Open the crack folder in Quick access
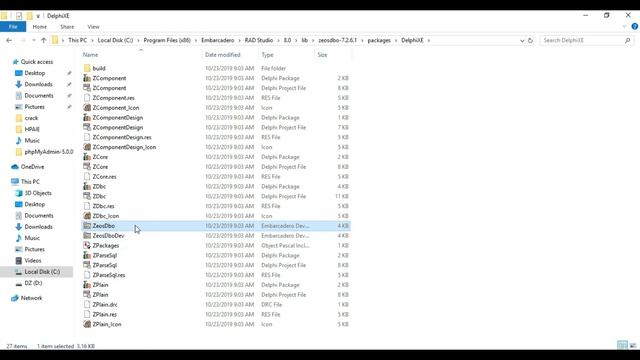 click(x=31, y=118)
